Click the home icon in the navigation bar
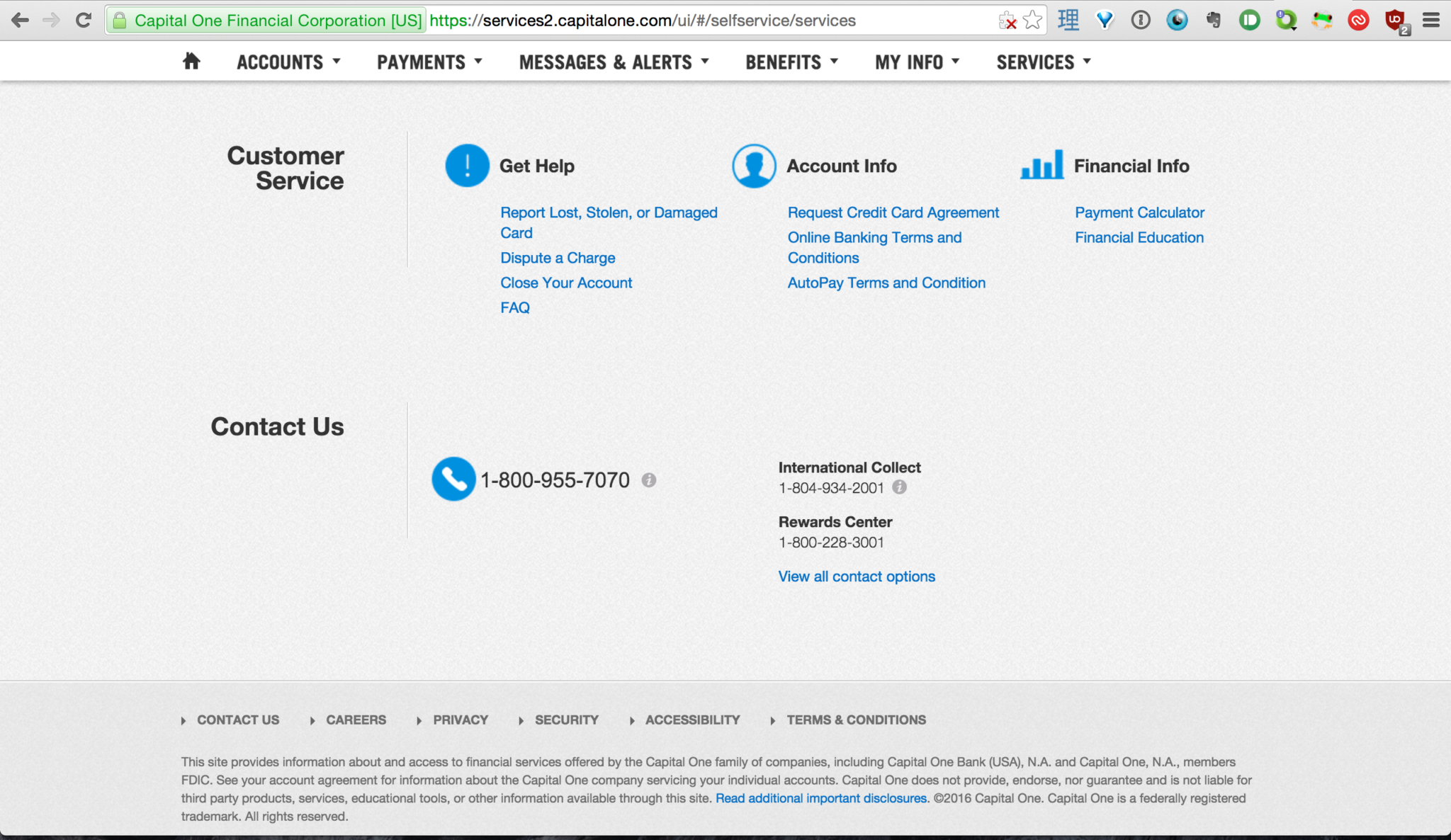Viewport: 1451px width, 840px height. tap(190, 61)
